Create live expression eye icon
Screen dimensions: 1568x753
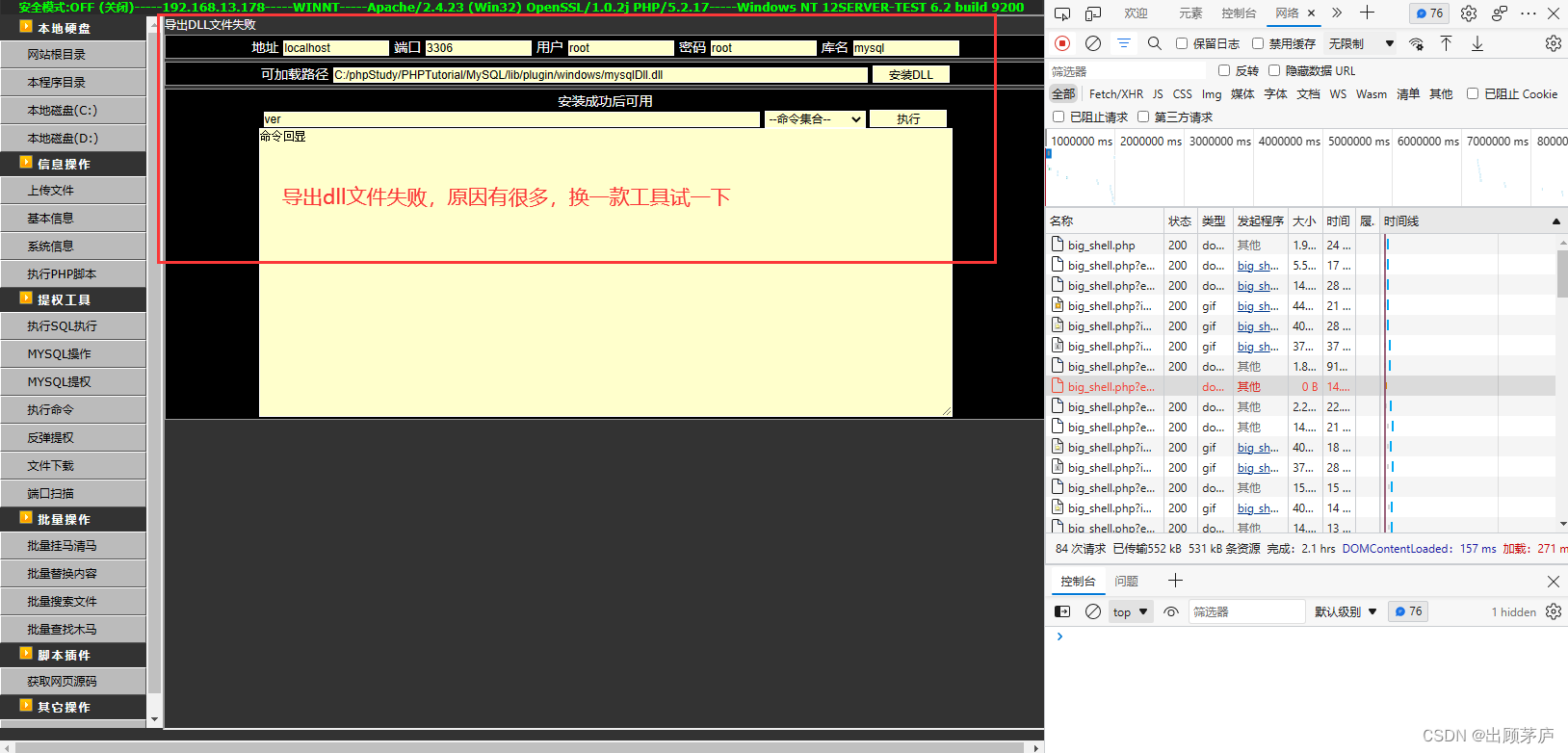(1171, 611)
